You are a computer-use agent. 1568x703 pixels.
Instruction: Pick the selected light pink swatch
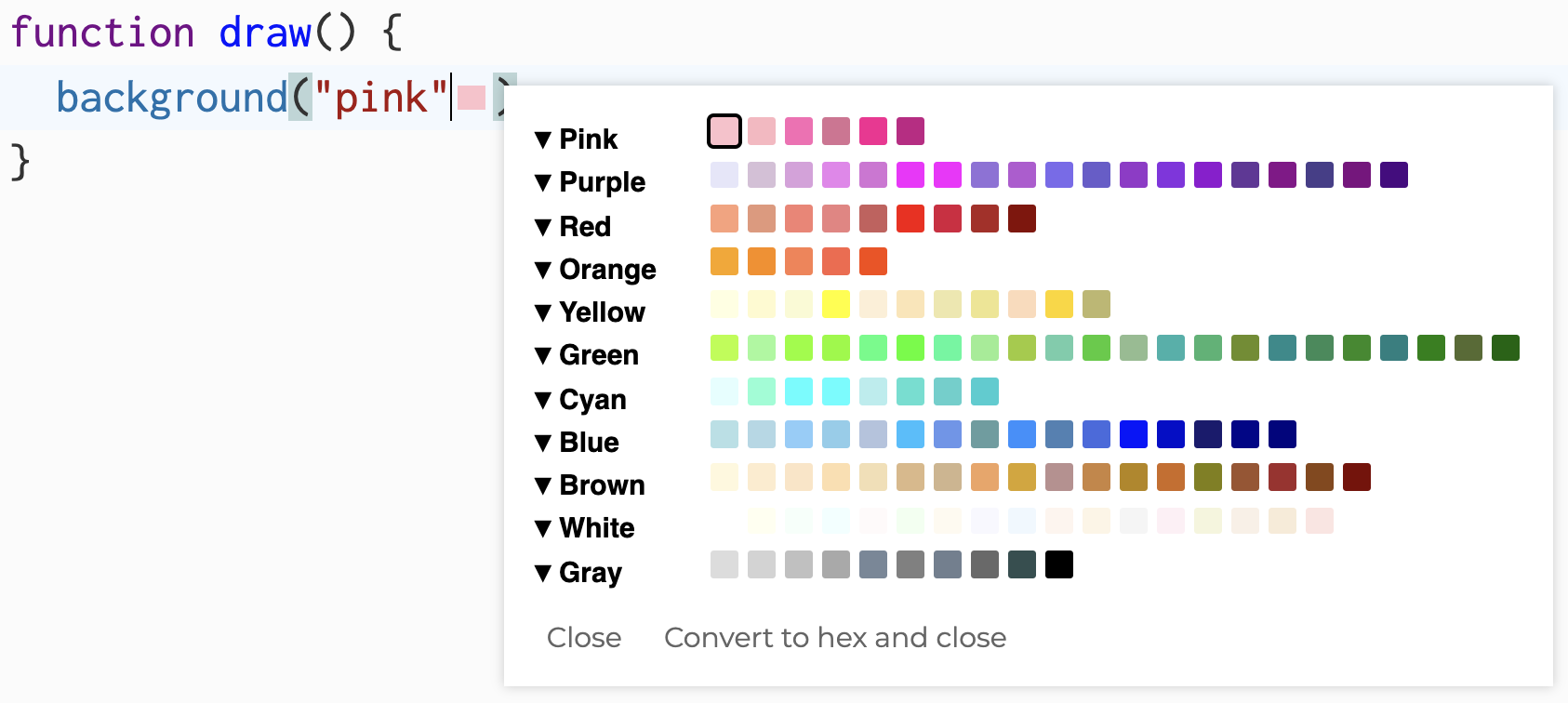[724, 131]
